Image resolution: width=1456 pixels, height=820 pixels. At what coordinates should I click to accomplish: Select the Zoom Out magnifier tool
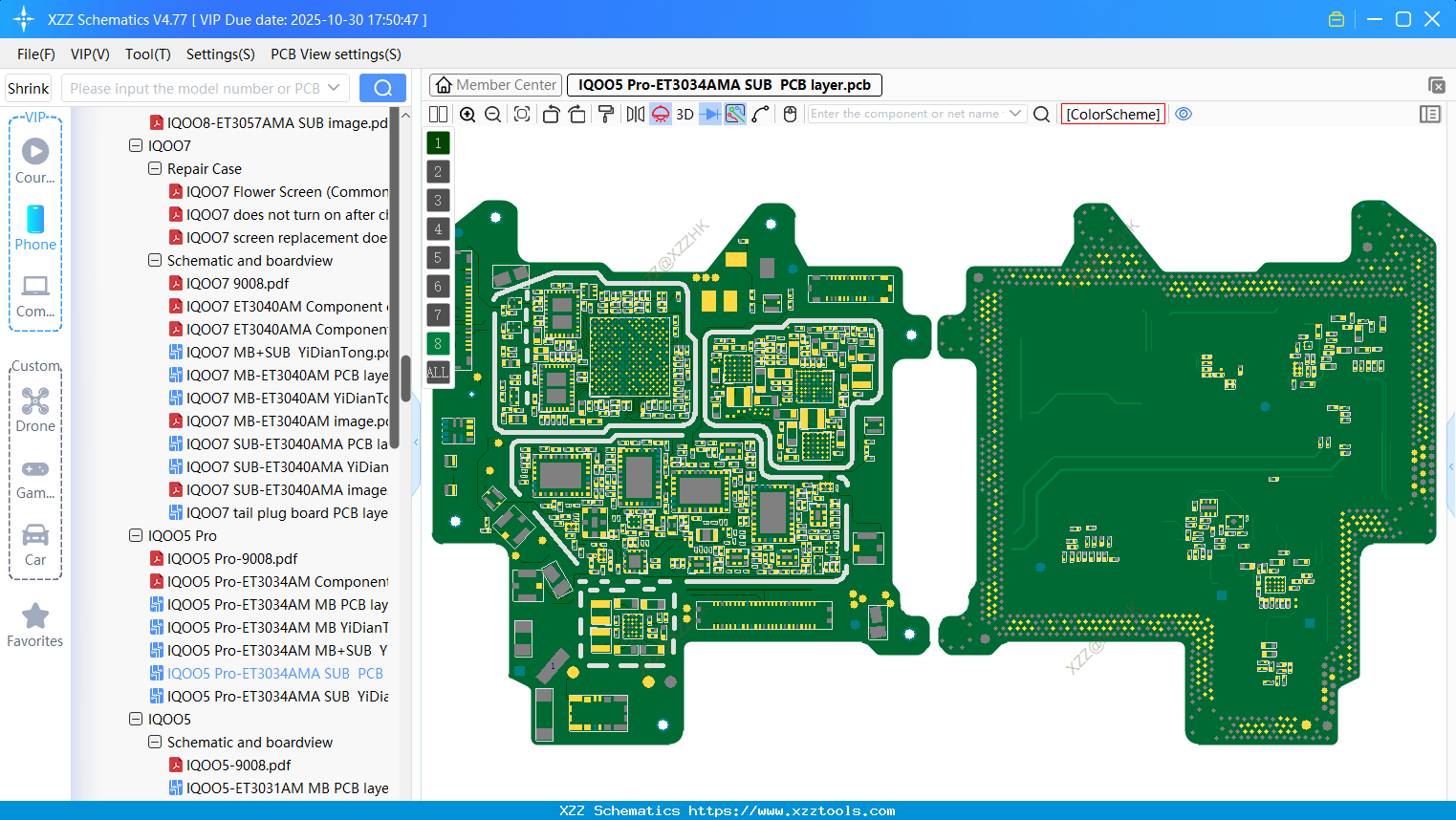coord(492,114)
